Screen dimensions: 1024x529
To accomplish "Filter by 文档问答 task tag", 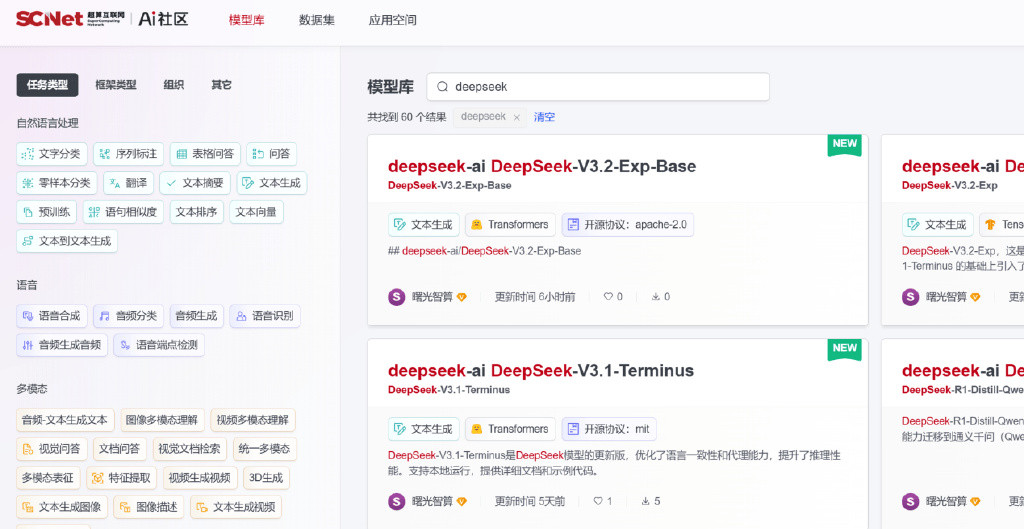I will (120, 449).
